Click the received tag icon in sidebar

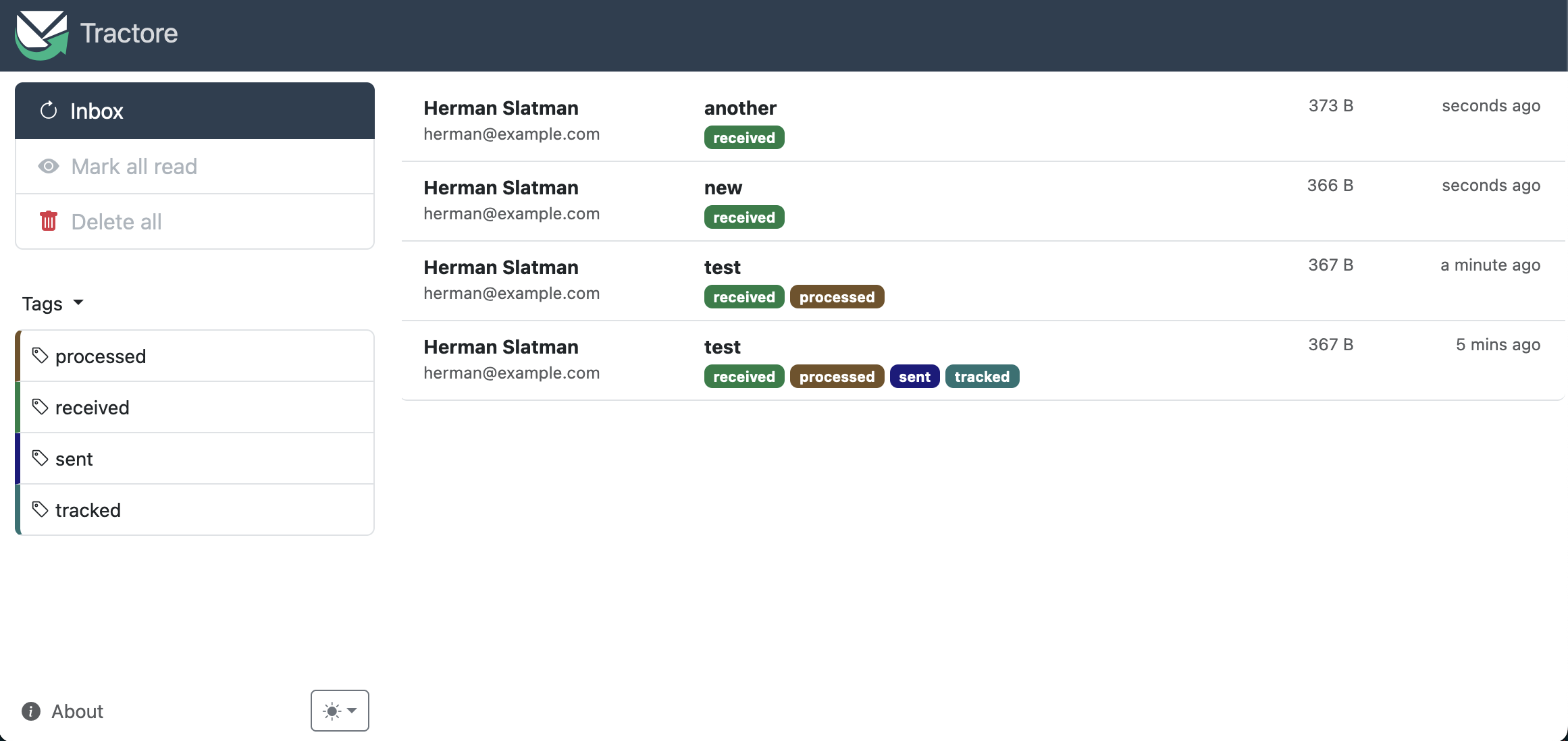41,407
